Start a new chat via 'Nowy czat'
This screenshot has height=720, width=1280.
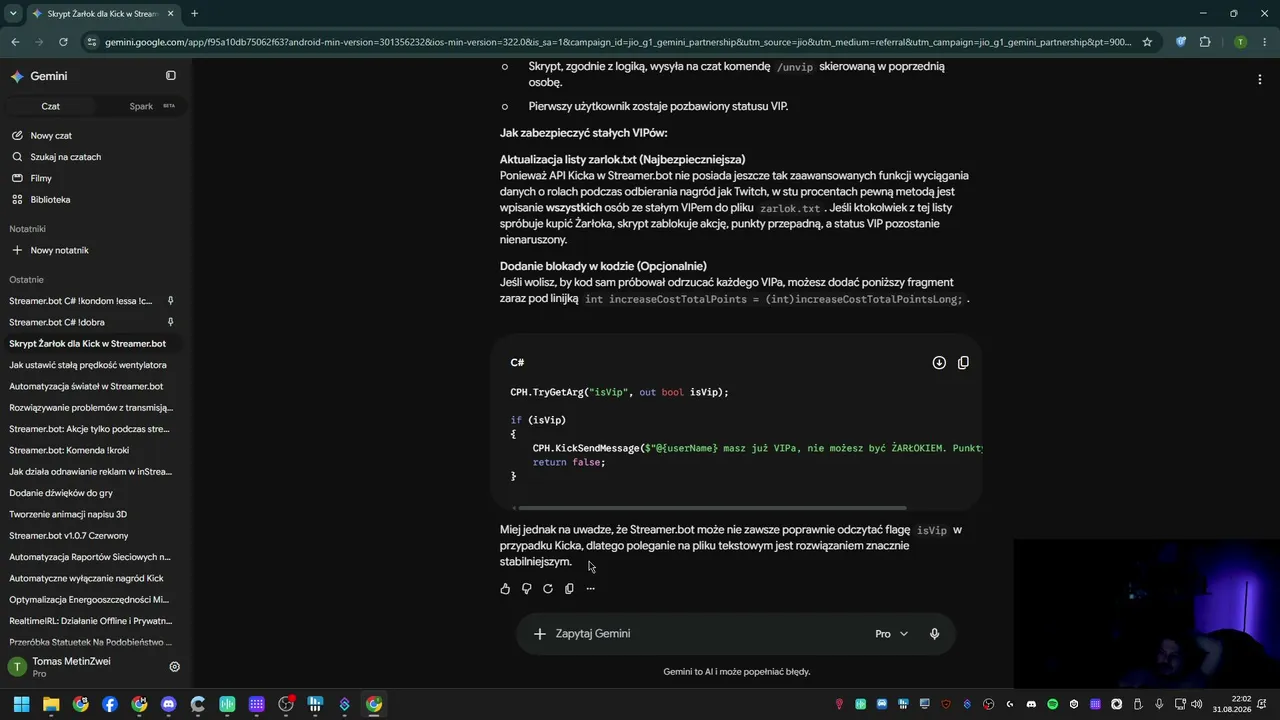50,136
